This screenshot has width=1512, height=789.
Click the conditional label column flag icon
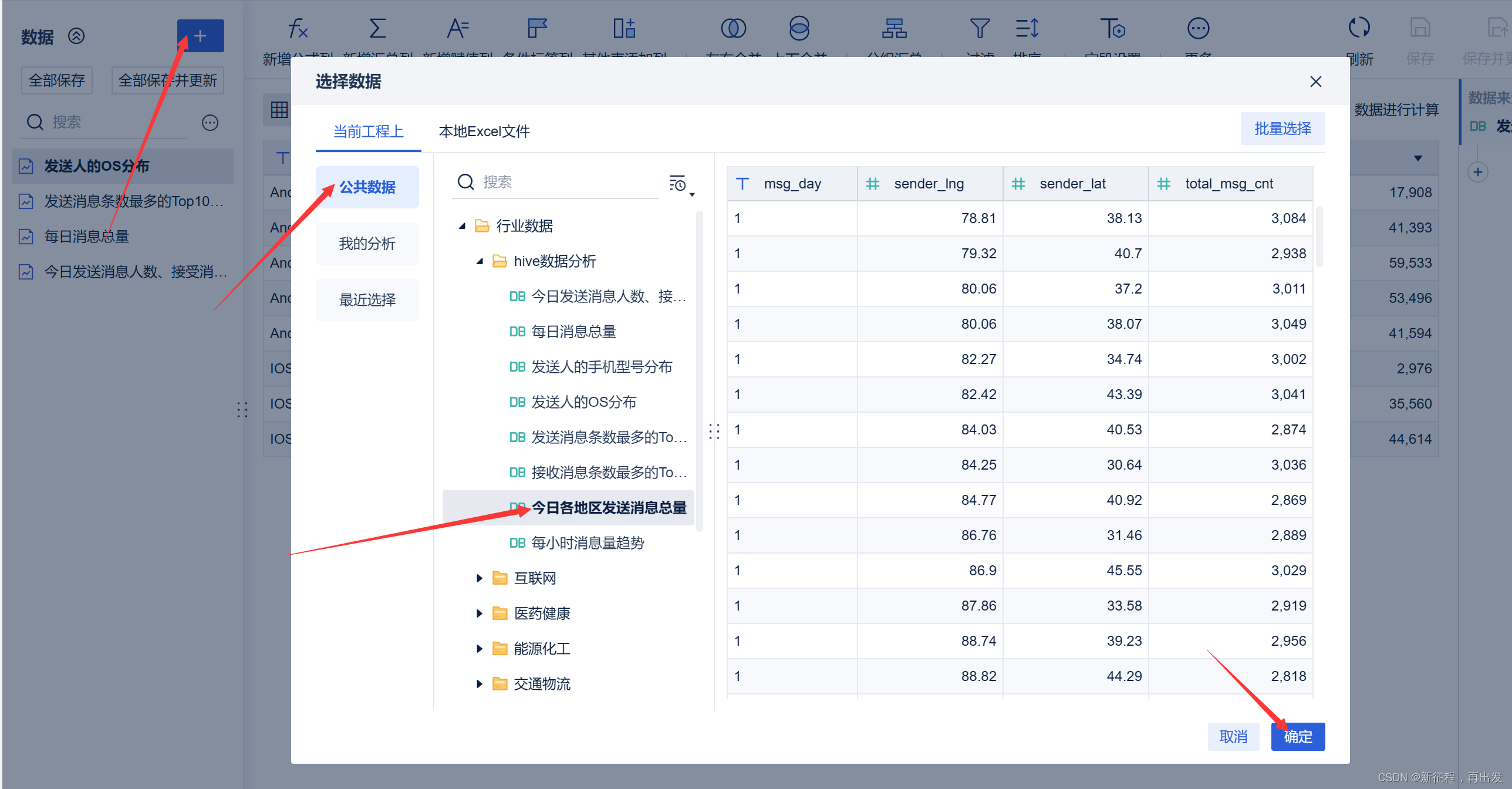pos(537,28)
